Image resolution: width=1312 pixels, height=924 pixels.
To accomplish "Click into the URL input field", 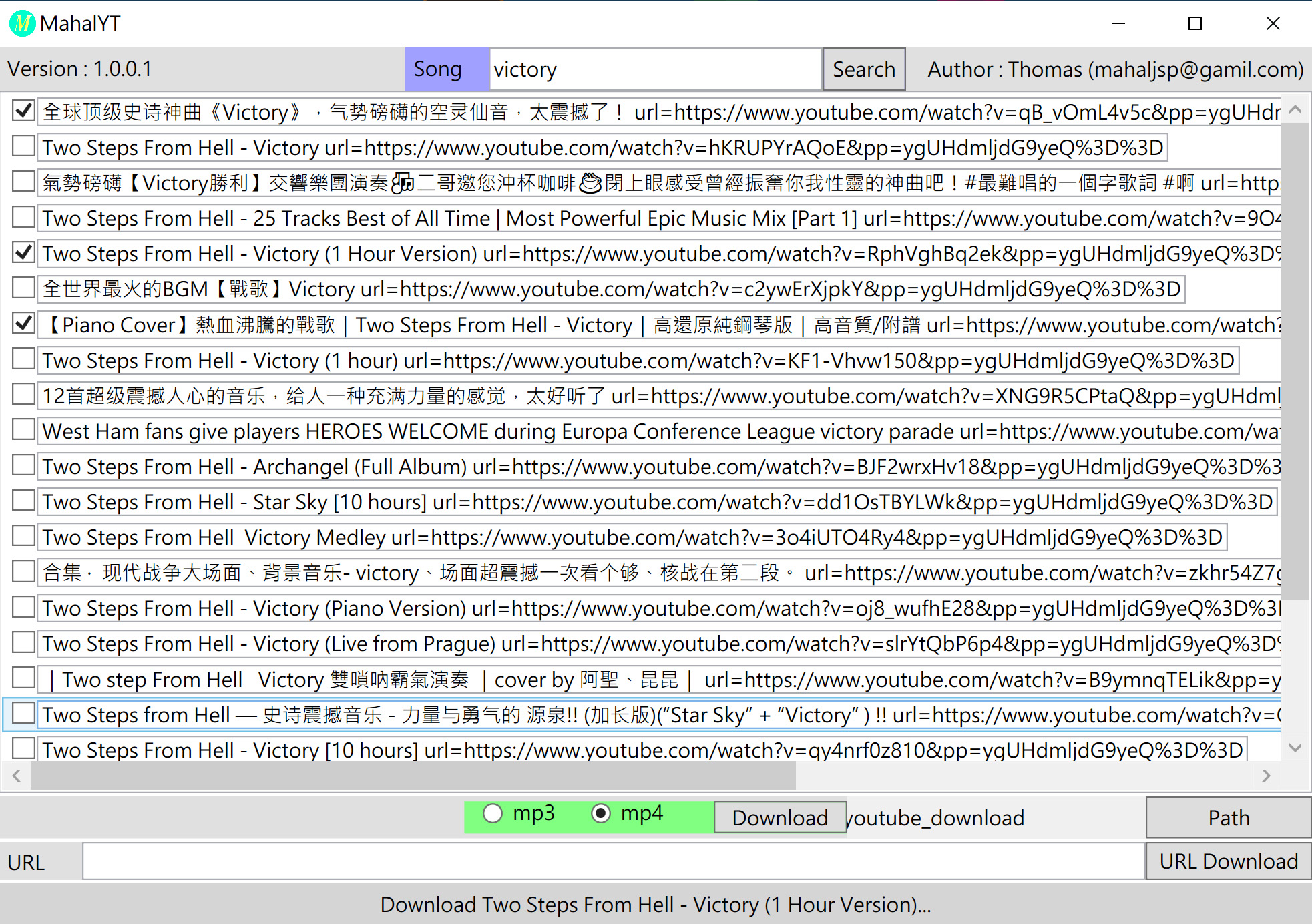I will pyautogui.click(x=613, y=861).
